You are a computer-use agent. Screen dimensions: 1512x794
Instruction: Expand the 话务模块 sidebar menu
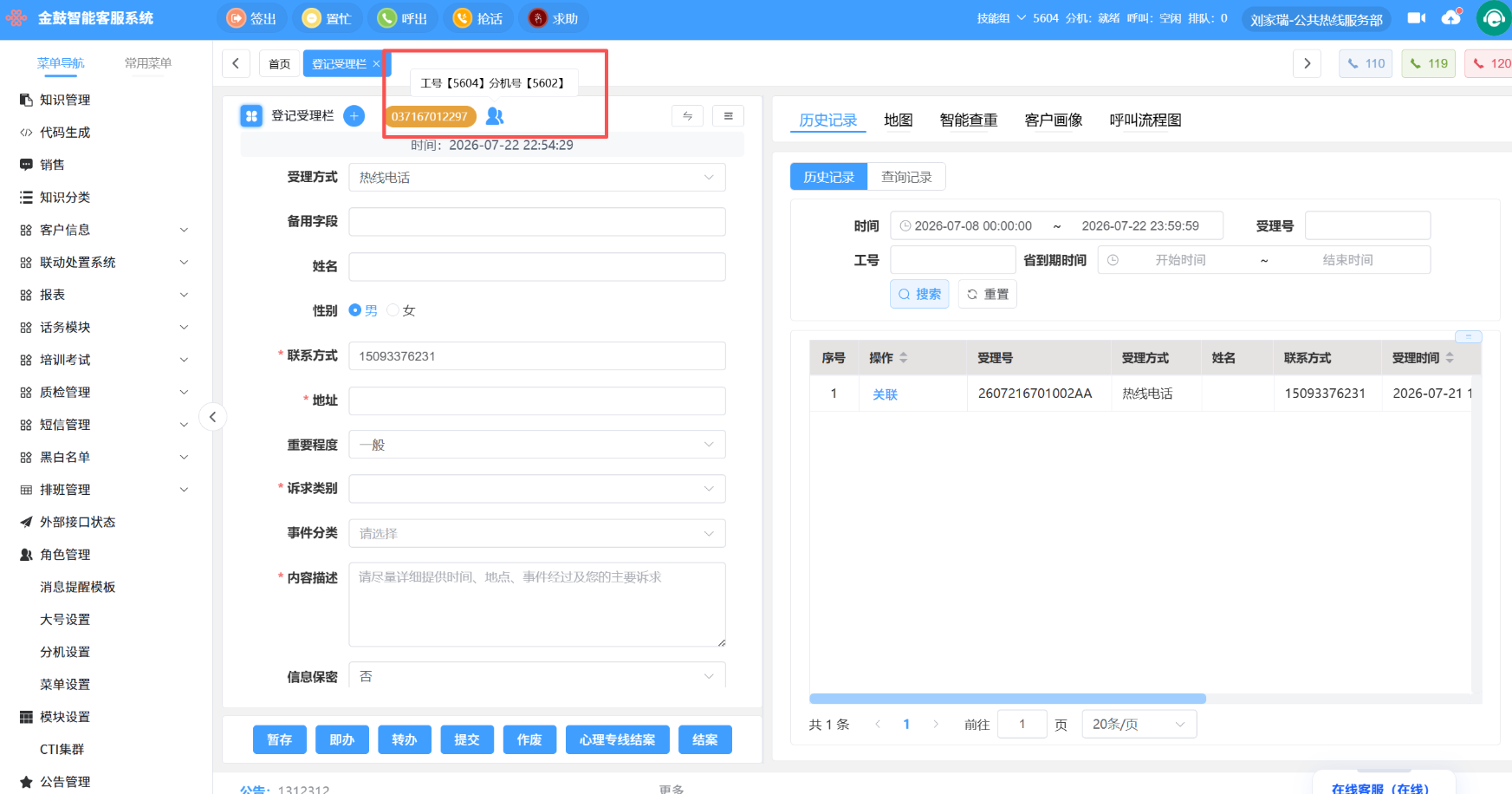click(104, 328)
